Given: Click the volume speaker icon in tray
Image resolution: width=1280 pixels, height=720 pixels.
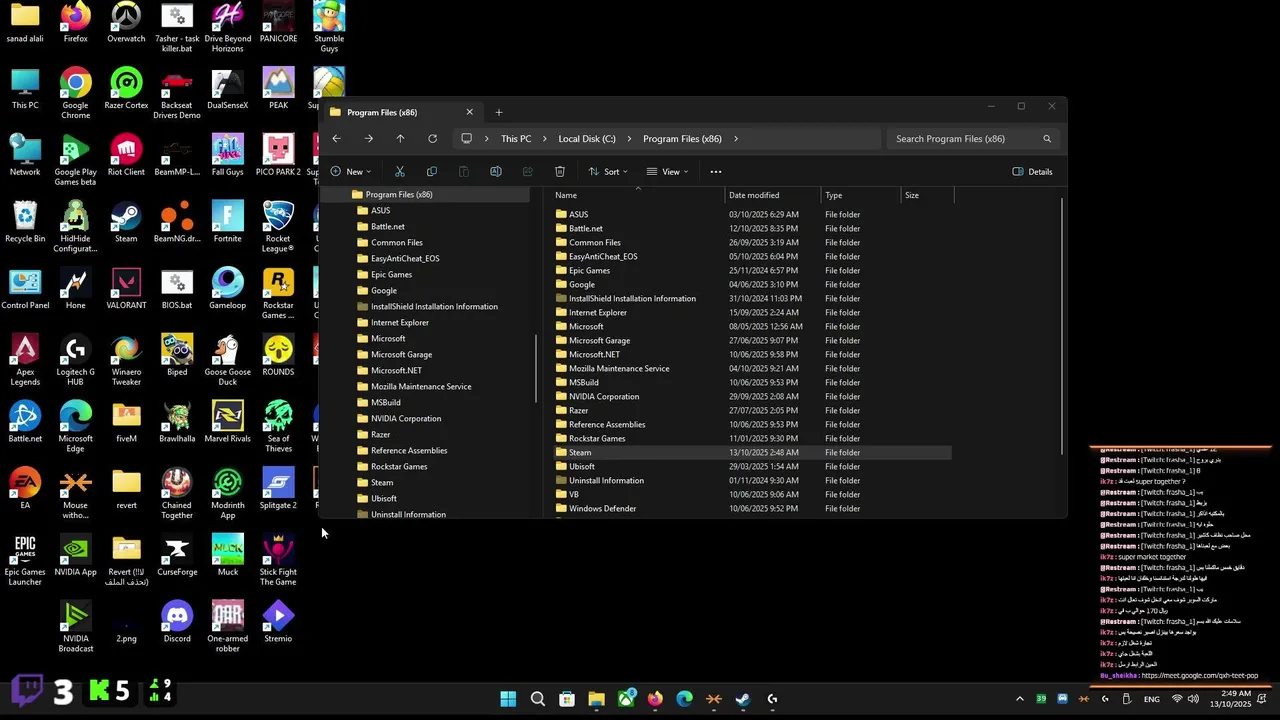Looking at the screenshot, I should coord(1193,699).
